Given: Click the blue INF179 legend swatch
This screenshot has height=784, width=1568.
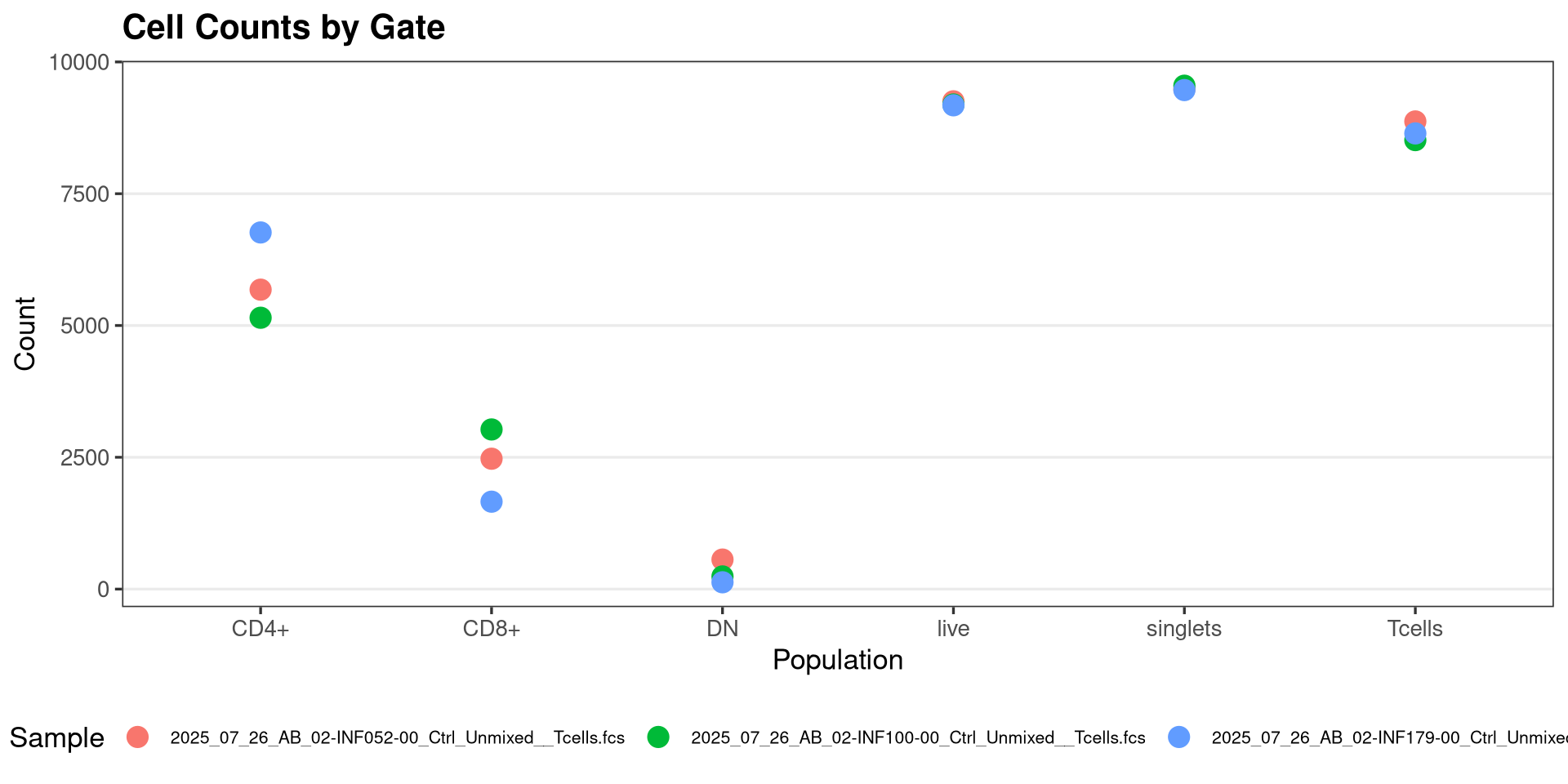Looking at the screenshot, I should (x=1179, y=737).
